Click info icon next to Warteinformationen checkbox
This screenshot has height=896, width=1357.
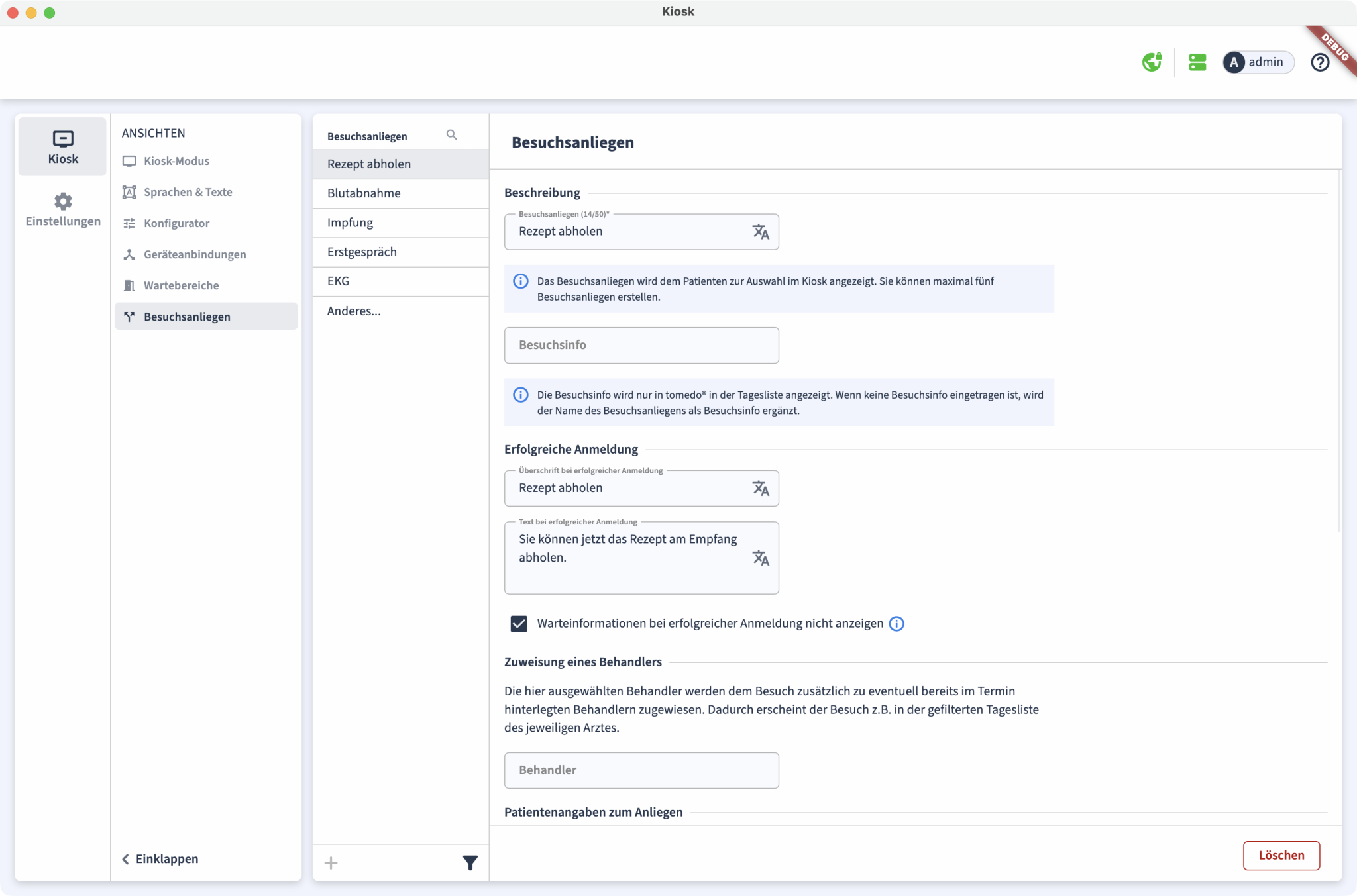tap(896, 624)
